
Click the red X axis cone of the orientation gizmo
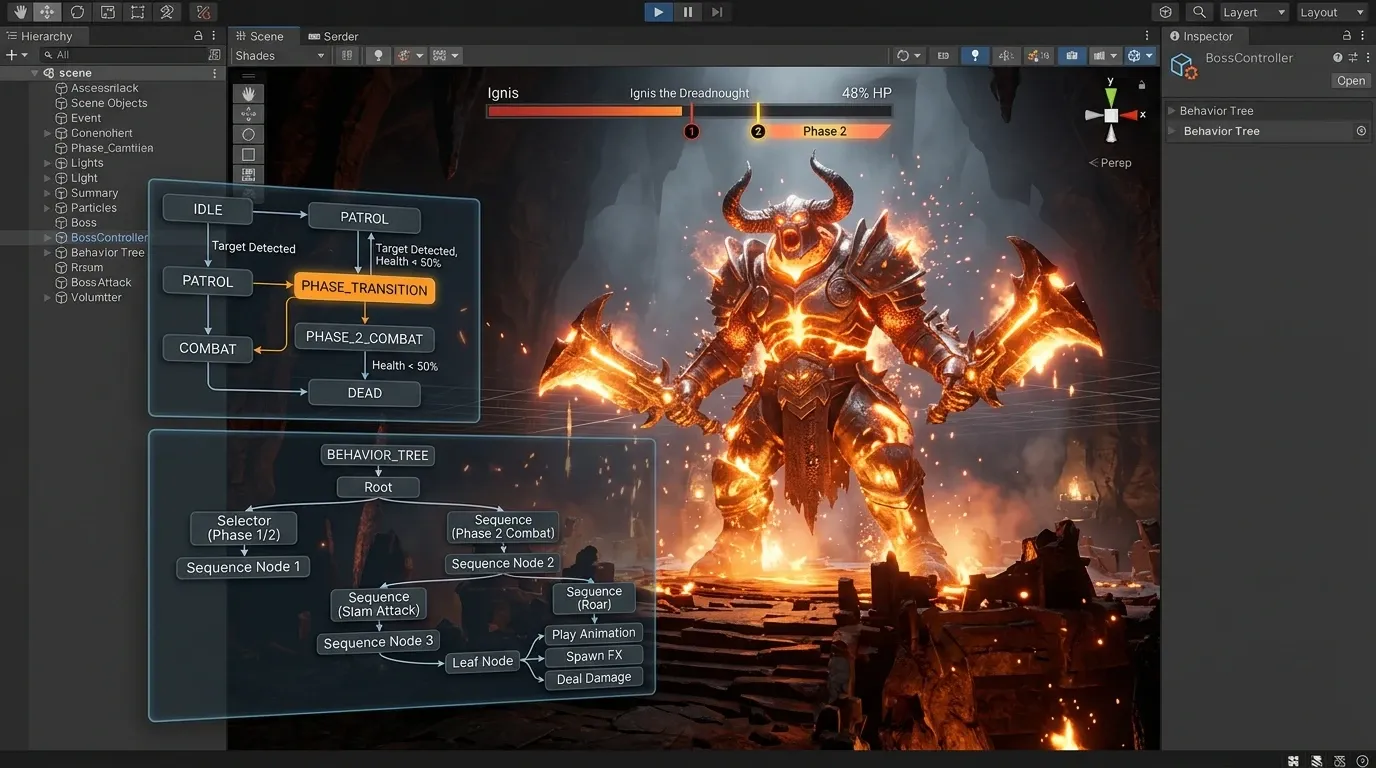coord(1129,115)
